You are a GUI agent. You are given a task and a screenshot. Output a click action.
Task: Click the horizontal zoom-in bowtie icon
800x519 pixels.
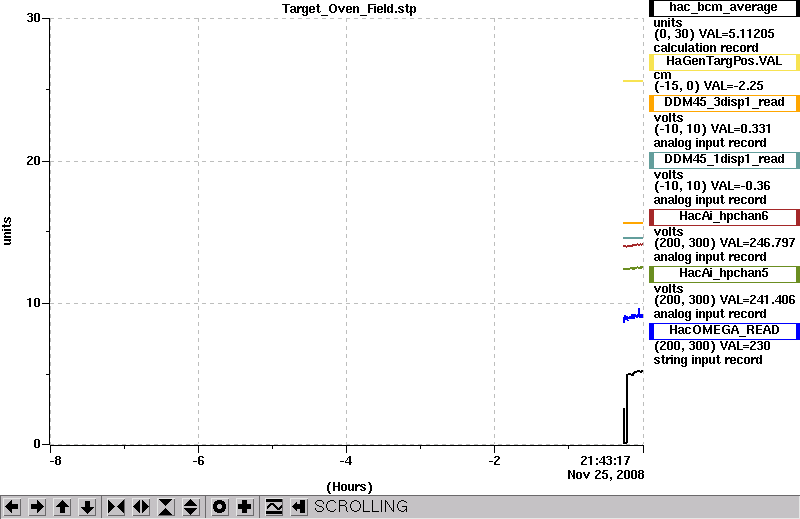click(116, 507)
